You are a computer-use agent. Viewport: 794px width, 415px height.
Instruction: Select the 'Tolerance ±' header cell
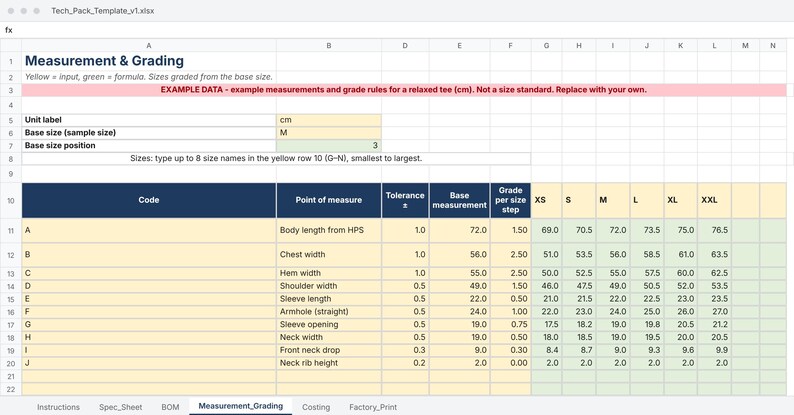coord(405,200)
